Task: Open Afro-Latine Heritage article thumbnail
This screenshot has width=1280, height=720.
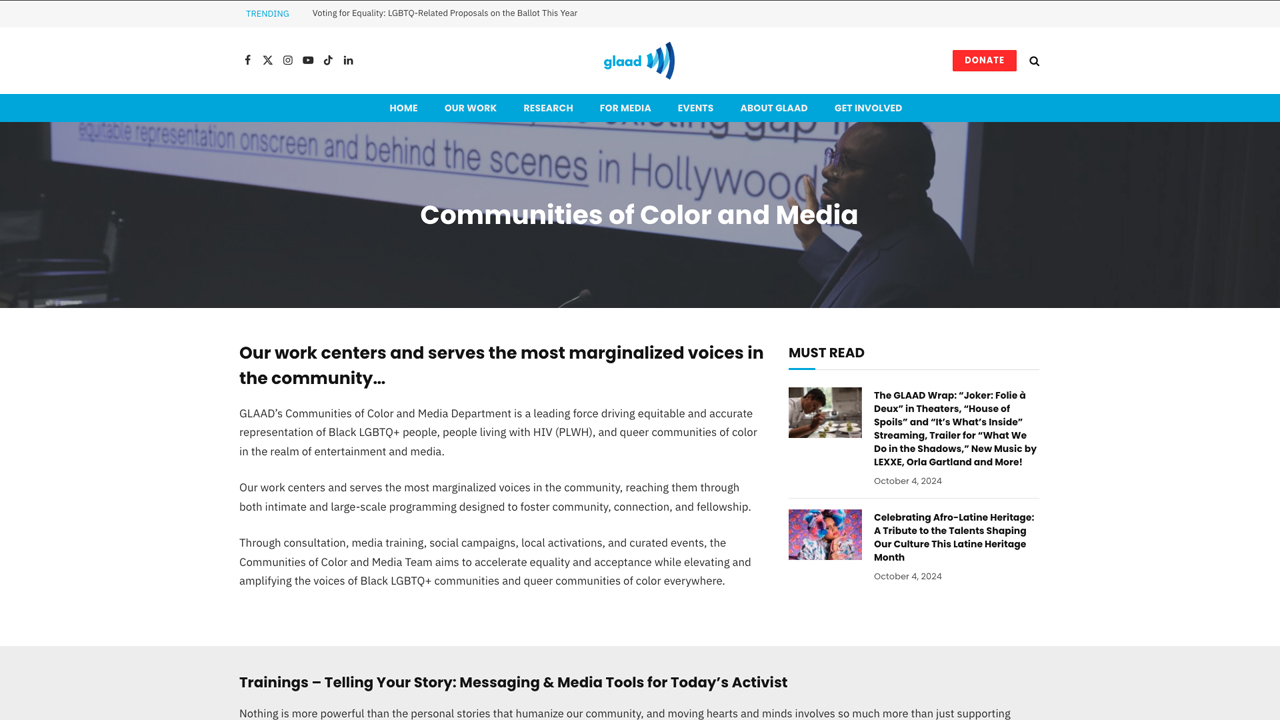Action: (825, 534)
